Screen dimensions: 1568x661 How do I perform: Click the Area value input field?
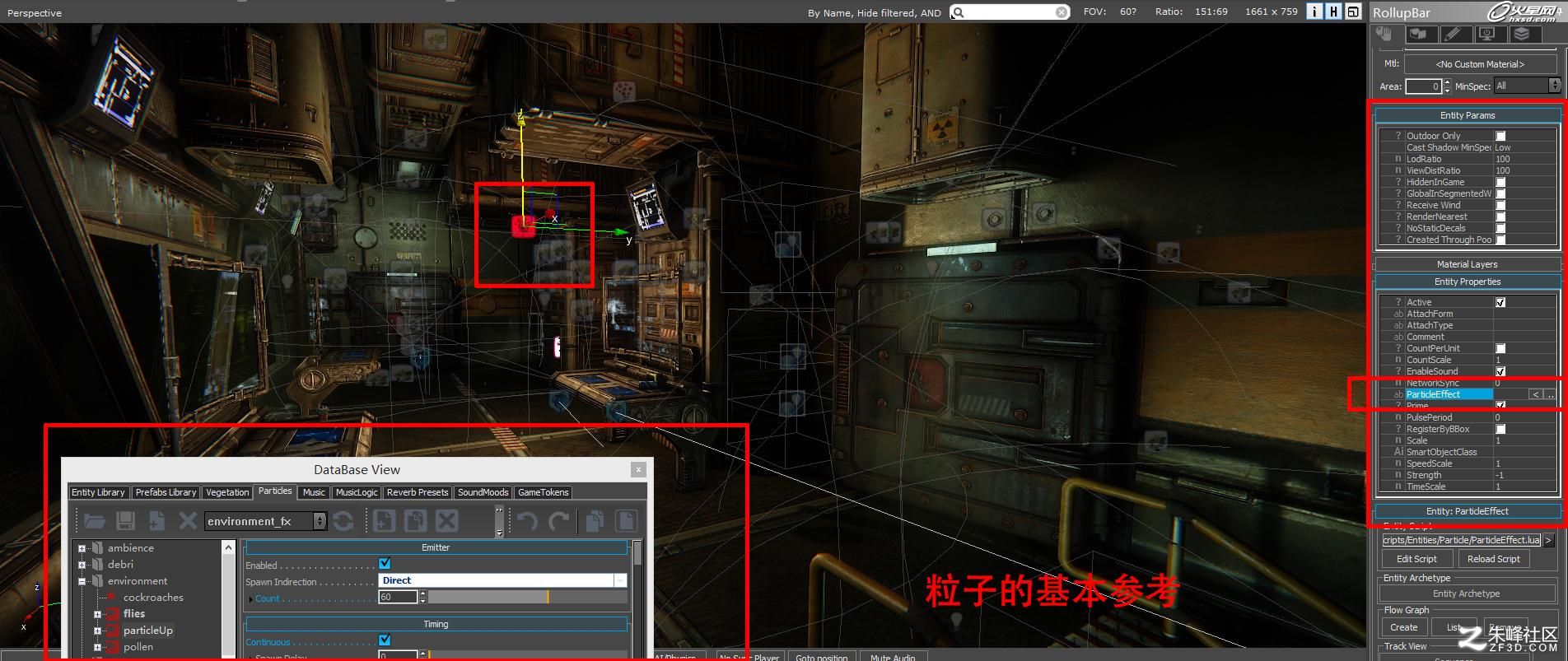coord(1424,86)
